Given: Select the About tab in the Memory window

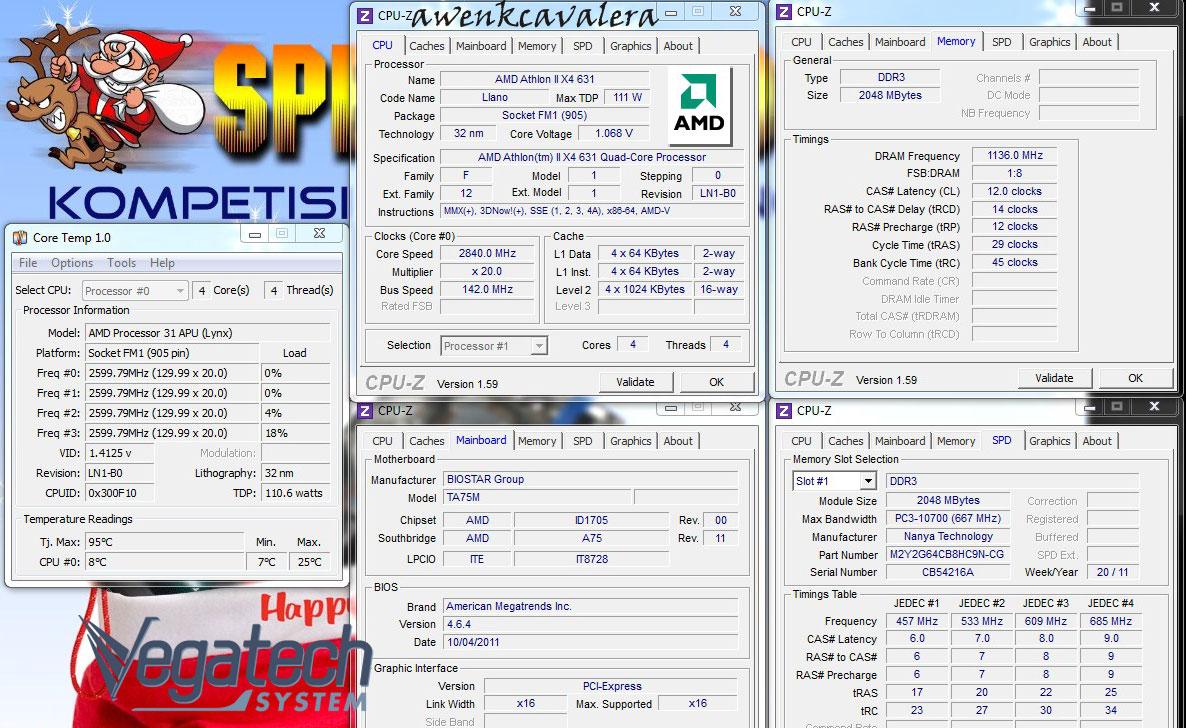Looking at the screenshot, I should tap(1097, 42).
